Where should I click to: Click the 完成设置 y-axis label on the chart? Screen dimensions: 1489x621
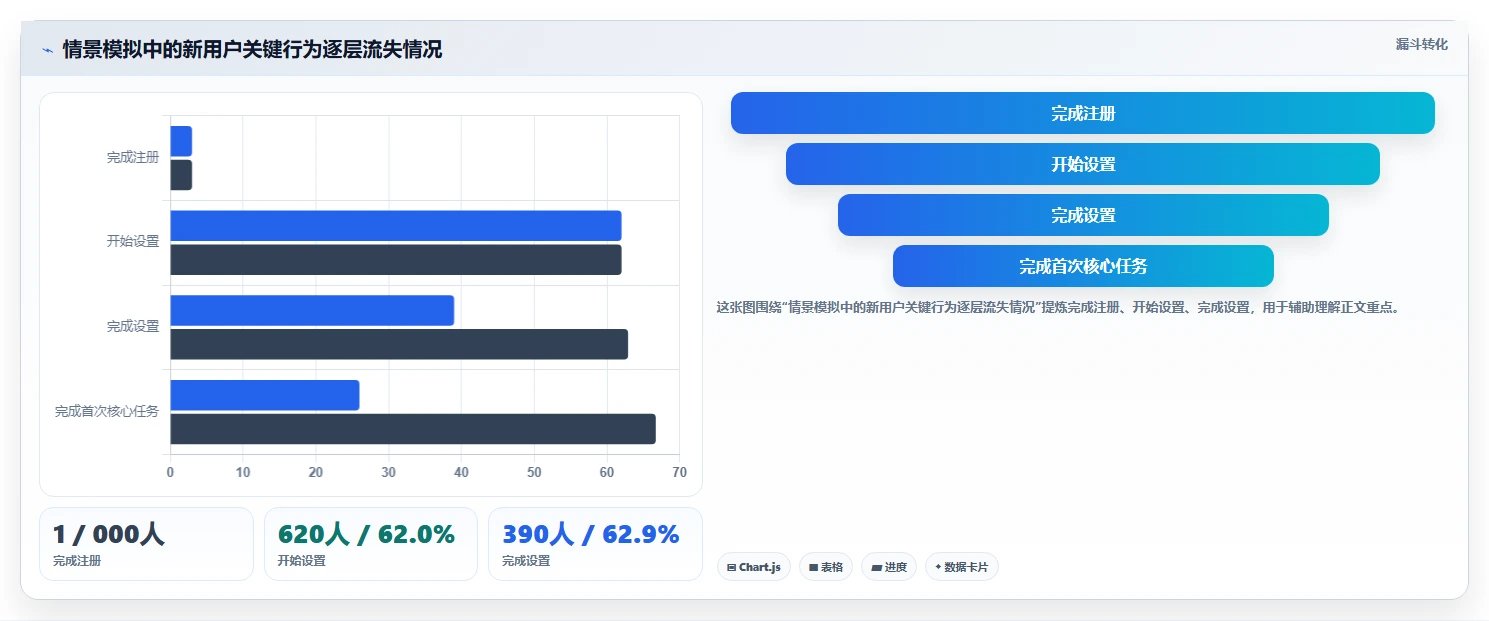coord(133,327)
